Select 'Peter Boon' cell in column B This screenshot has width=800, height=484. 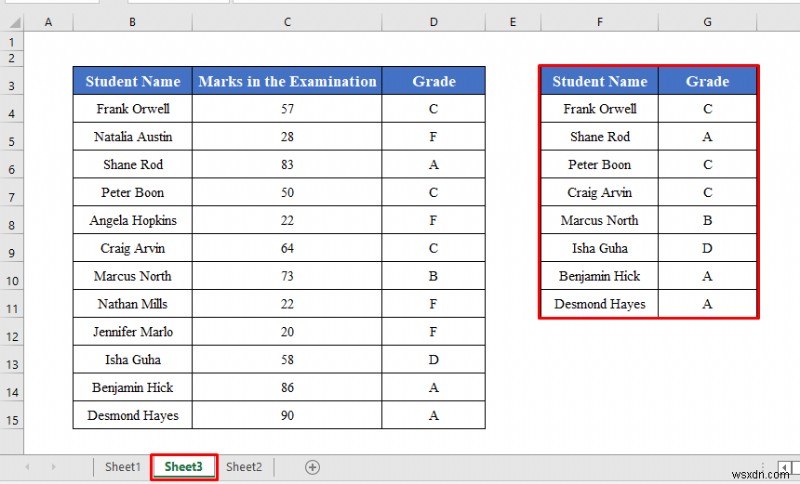click(133, 192)
